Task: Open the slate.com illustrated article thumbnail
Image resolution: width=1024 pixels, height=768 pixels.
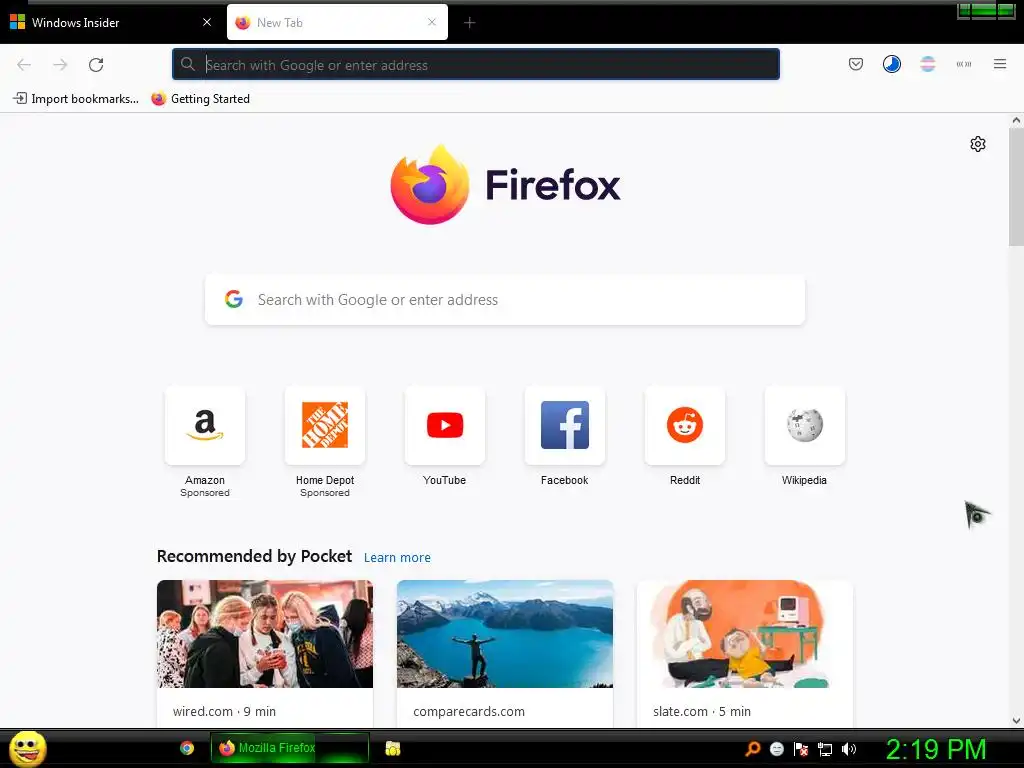Action: pyautogui.click(x=745, y=633)
